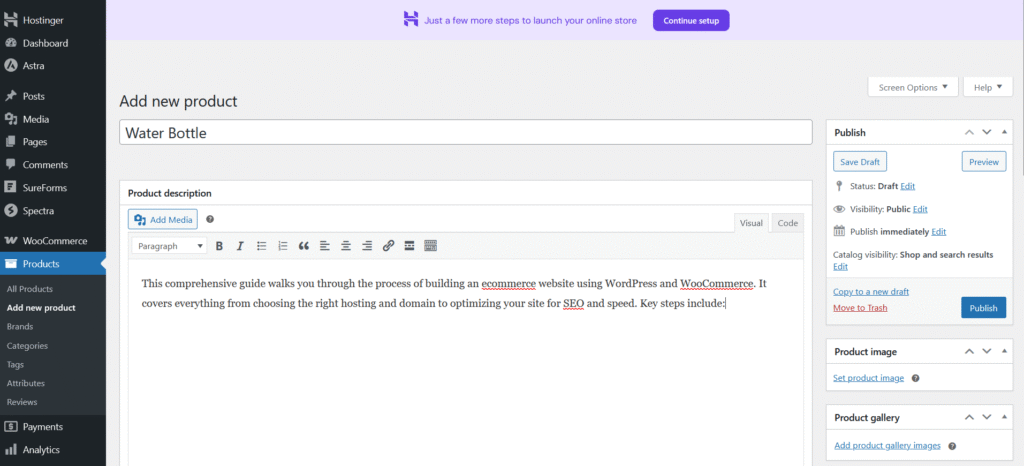The width and height of the screenshot is (1024, 466).
Task: Collapse the Publish panel using its triangle toggle
Action: coord(1005,132)
